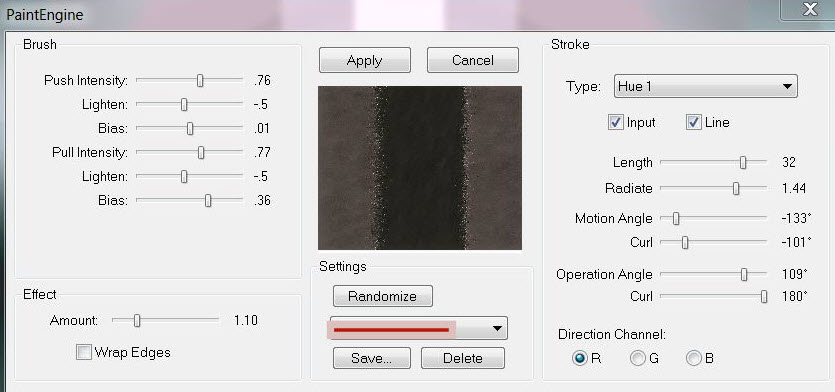Screen dimensions: 835x392
Task: Click the brush stroke preview image
Action: (x=420, y=168)
